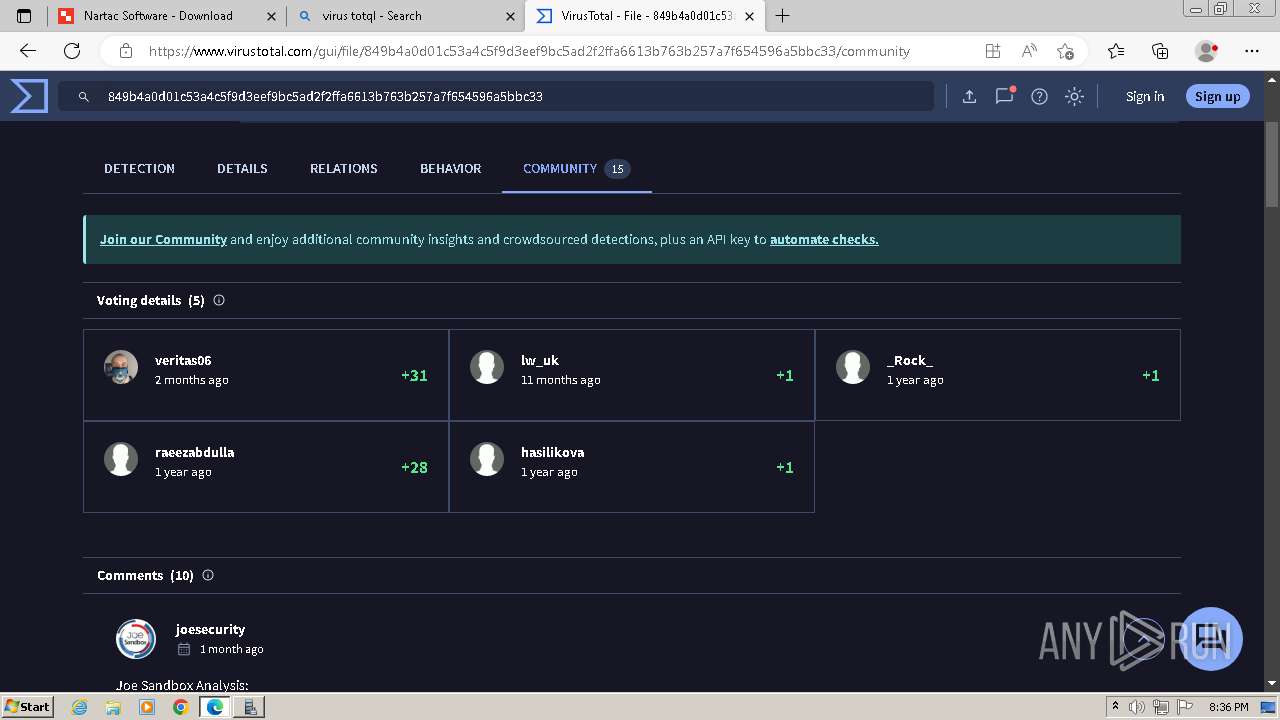Open a new tab with plus button
The width and height of the screenshot is (1280, 720).
(x=782, y=16)
